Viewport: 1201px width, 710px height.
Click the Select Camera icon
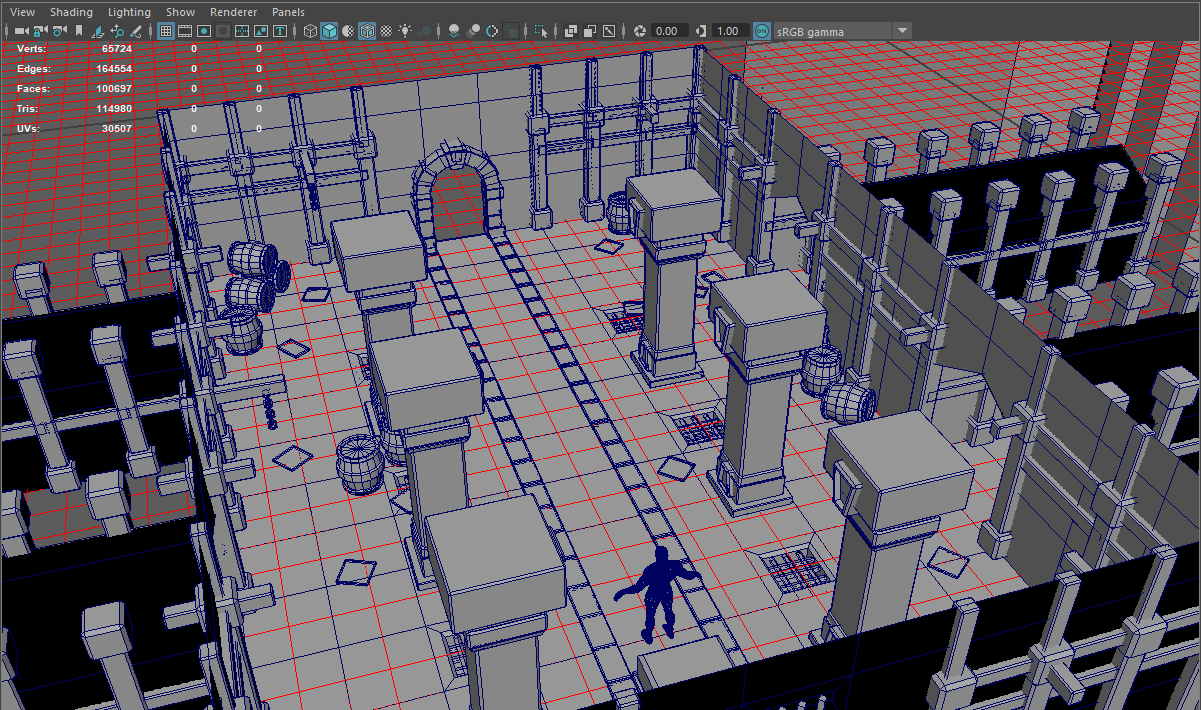pos(21,31)
